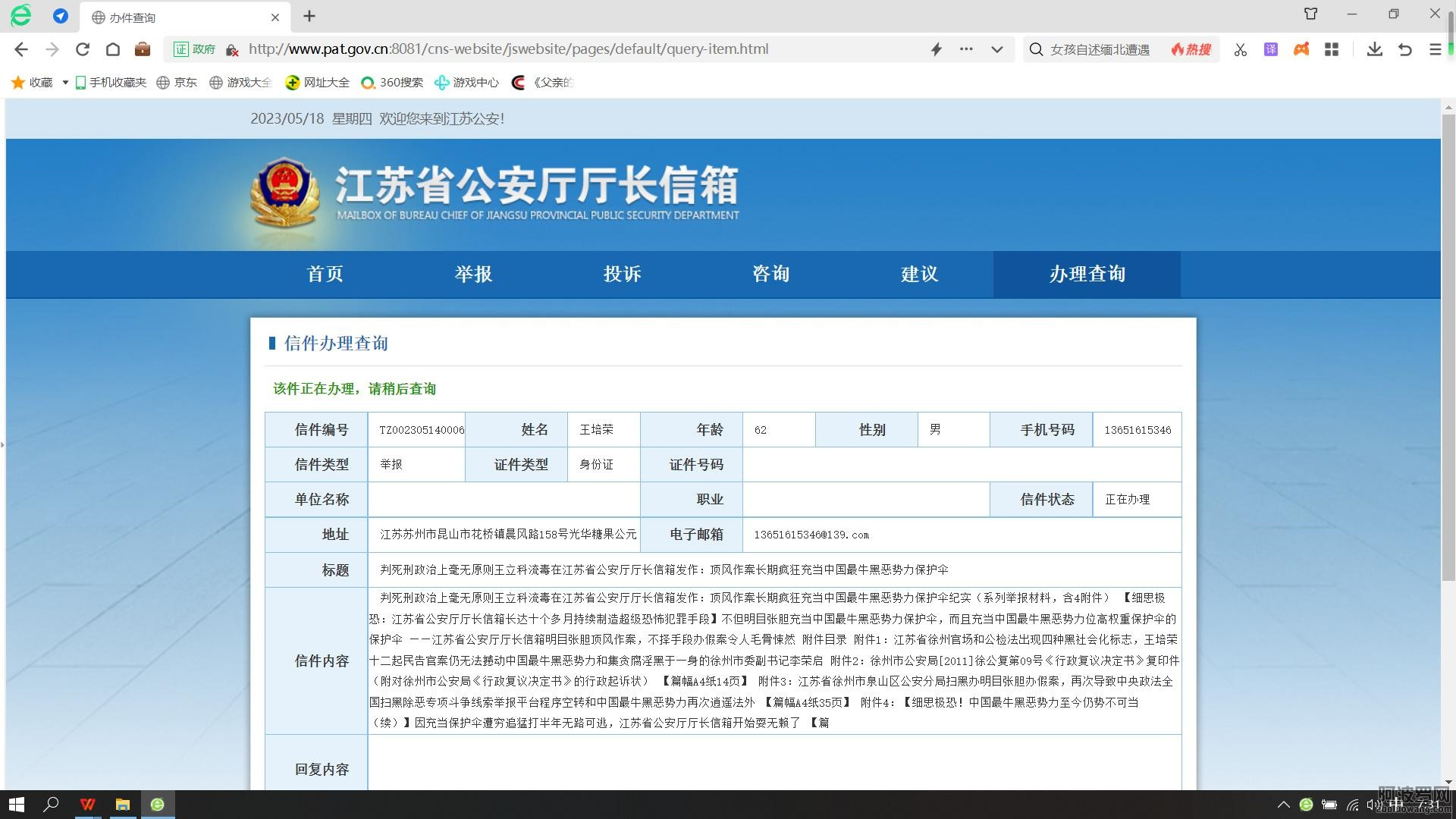Click the 正在办理 status value
Viewport: 1456px width, 819px height.
click(1127, 500)
